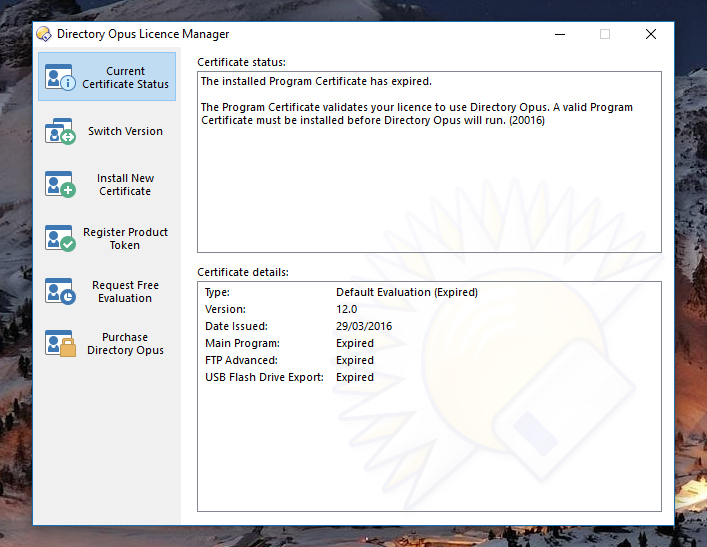Click inside the Certificate status message box
This screenshot has width=707, height=547.
coord(429,180)
